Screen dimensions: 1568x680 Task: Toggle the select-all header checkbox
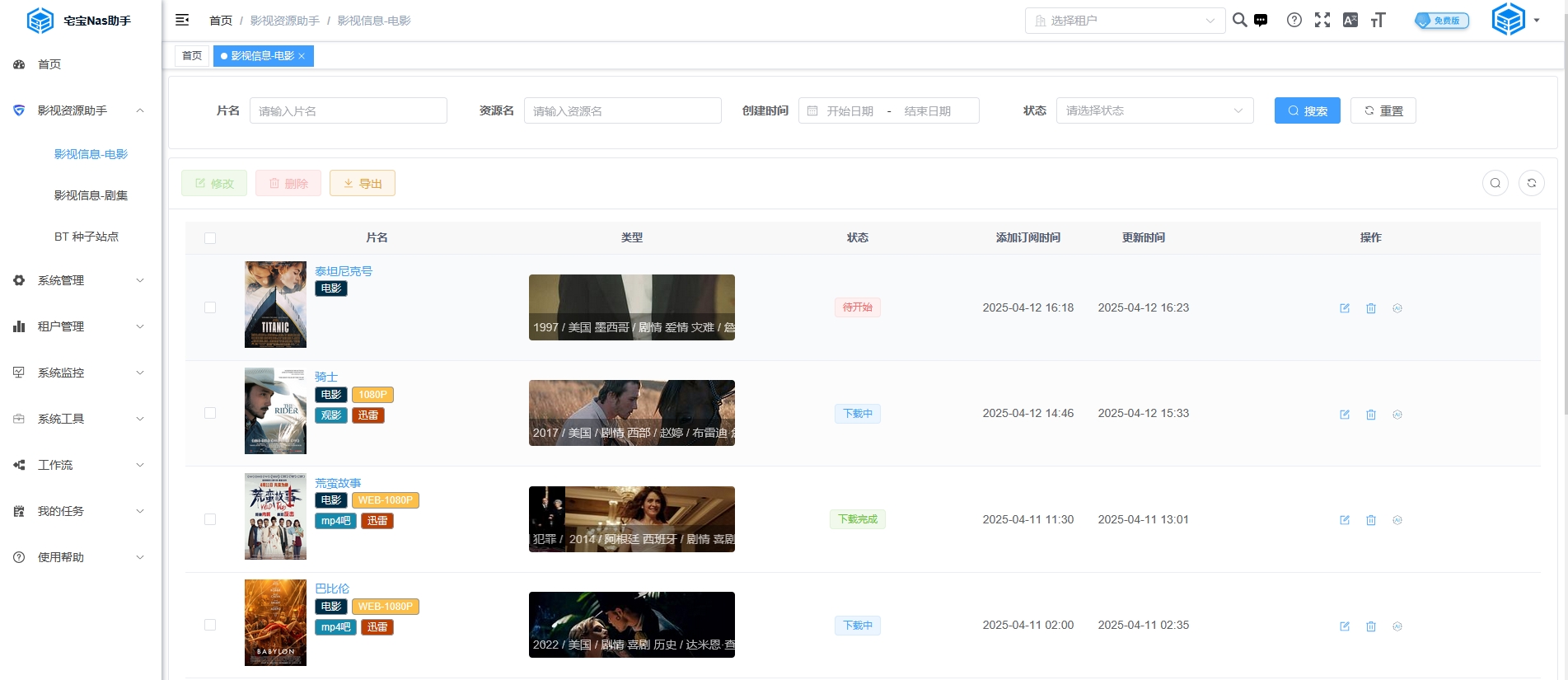click(x=210, y=238)
